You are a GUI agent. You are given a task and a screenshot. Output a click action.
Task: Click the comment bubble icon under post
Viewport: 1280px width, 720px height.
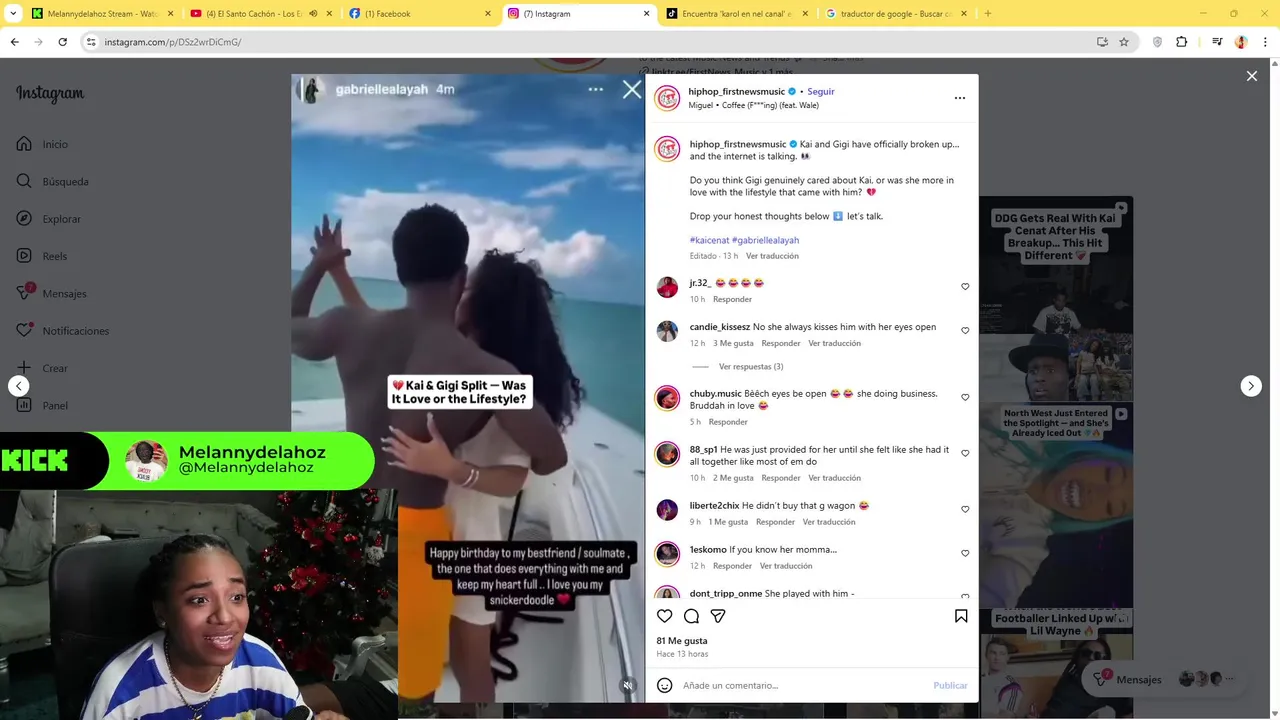[x=691, y=616]
